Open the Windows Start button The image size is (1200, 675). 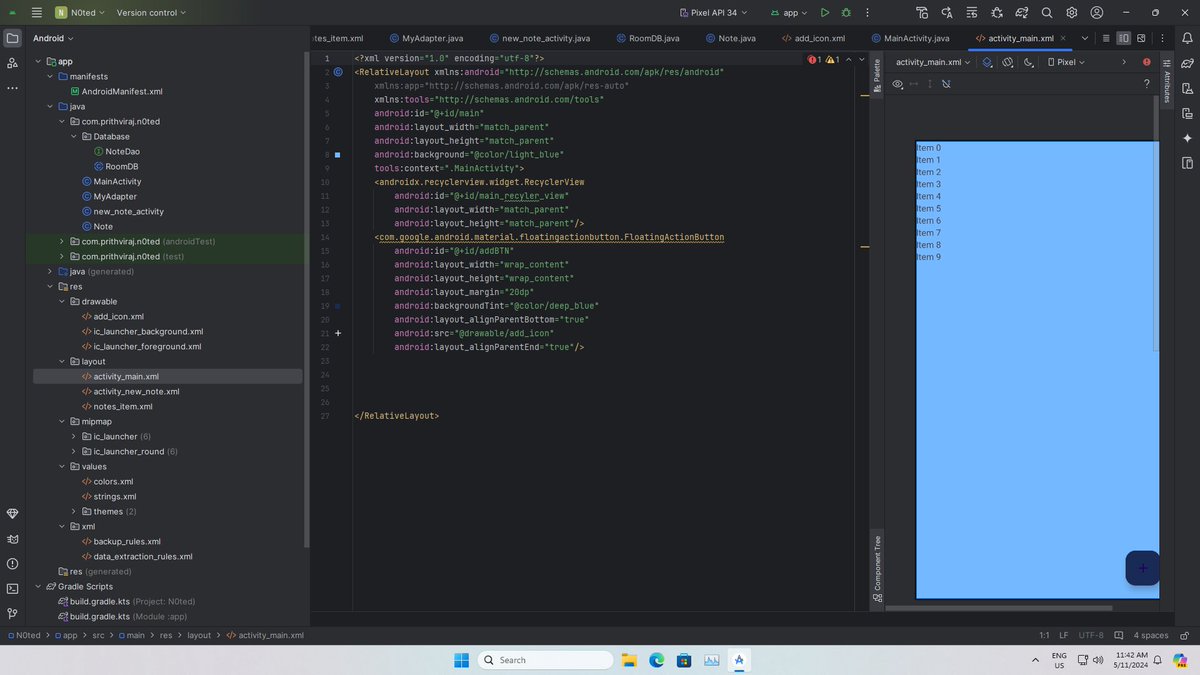pos(461,660)
